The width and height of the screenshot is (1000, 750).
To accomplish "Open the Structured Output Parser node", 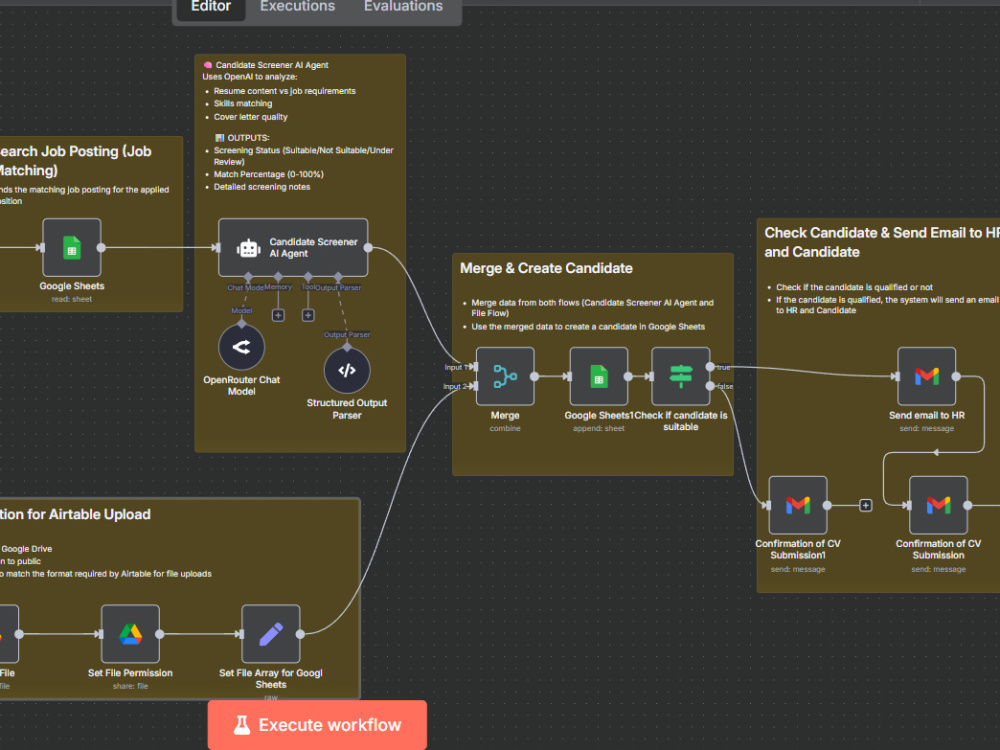I will 347,371.
